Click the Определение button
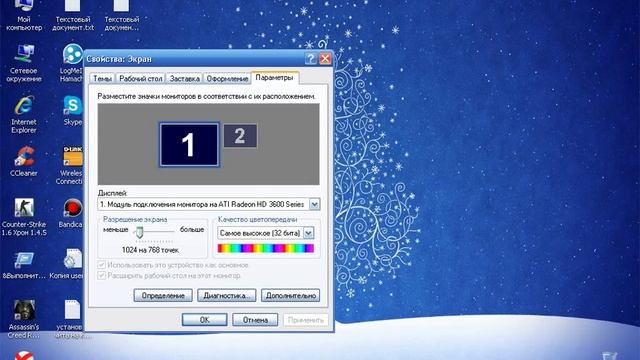This screenshot has width=640, height=360. (163, 296)
